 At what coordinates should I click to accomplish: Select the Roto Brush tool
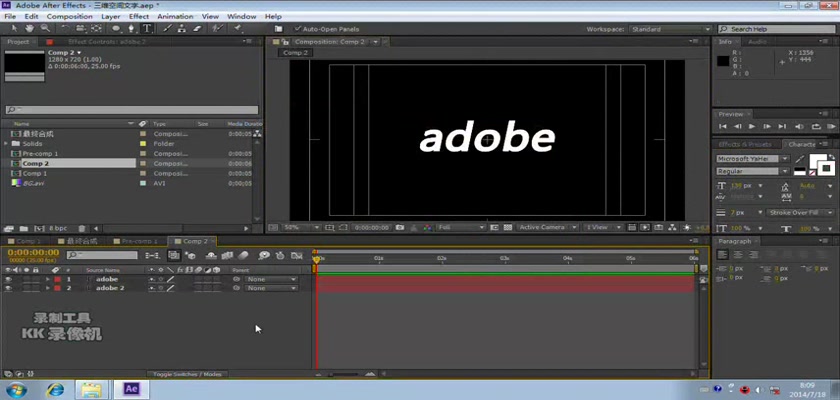(217, 29)
